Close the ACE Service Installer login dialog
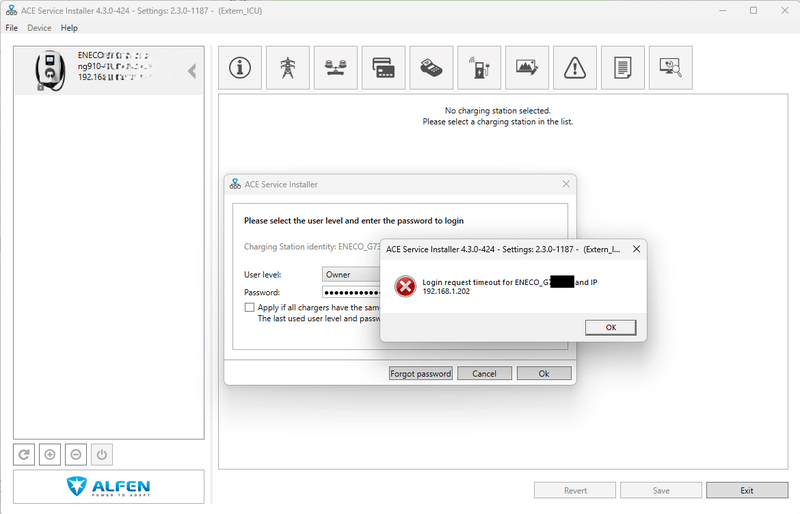Screen dimensions: 800x514 click(566, 184)
